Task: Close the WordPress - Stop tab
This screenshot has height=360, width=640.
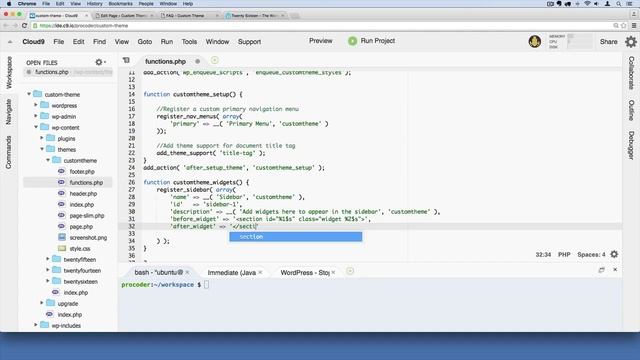Action: coord(333,272)
